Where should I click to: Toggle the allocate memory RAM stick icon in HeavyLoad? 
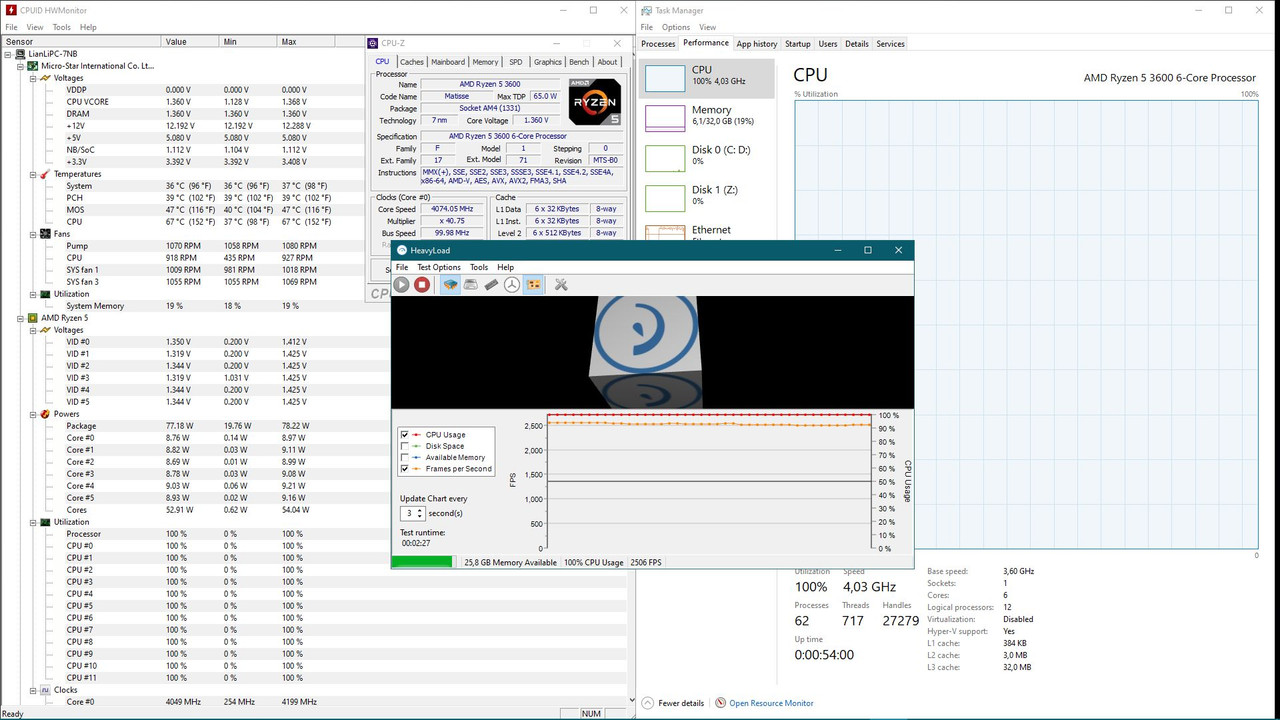(x=491, y=285)
